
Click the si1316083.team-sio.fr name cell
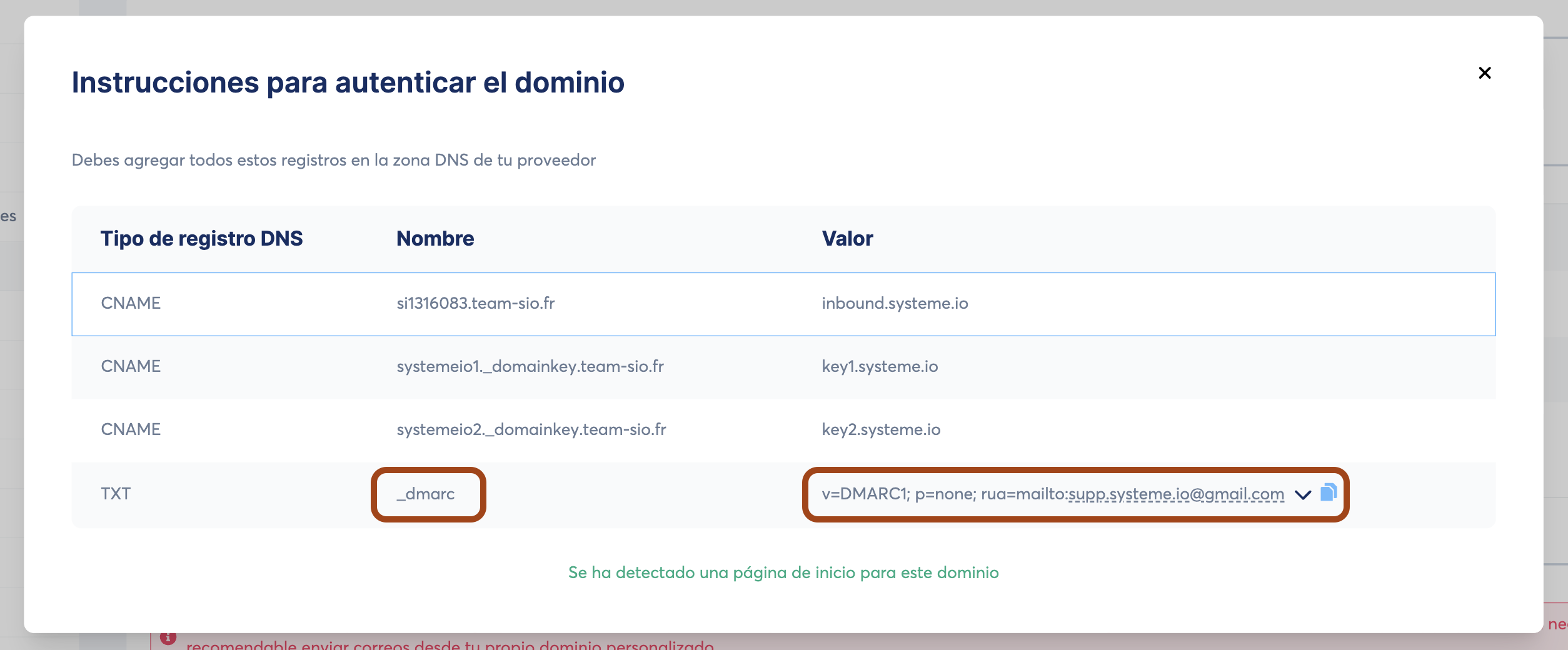click(476, 303)
